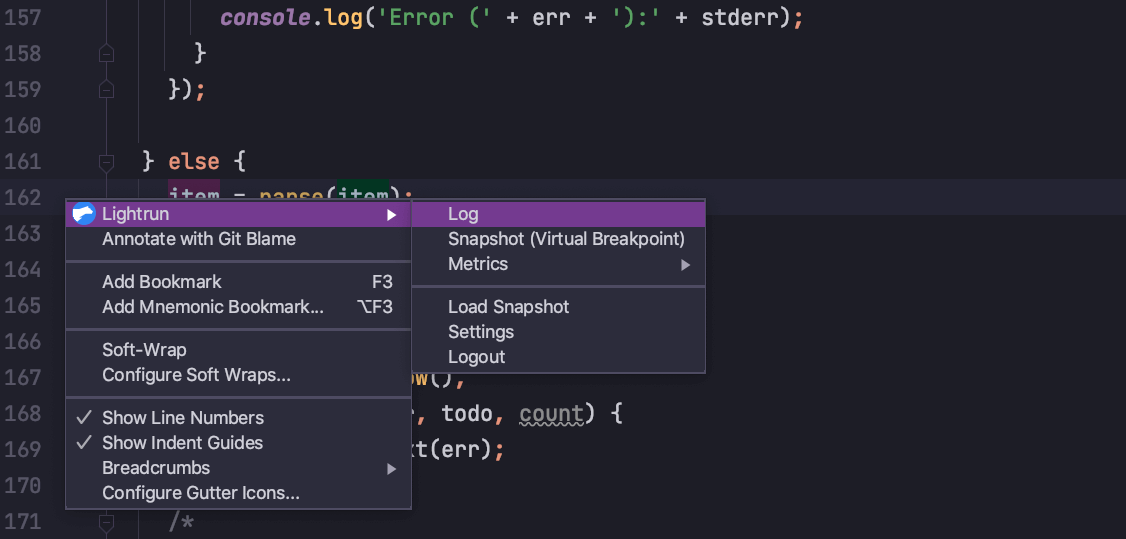The image size is (1126, 539).
Task: Click Load Snapshot menu entry
Action: 508,307
